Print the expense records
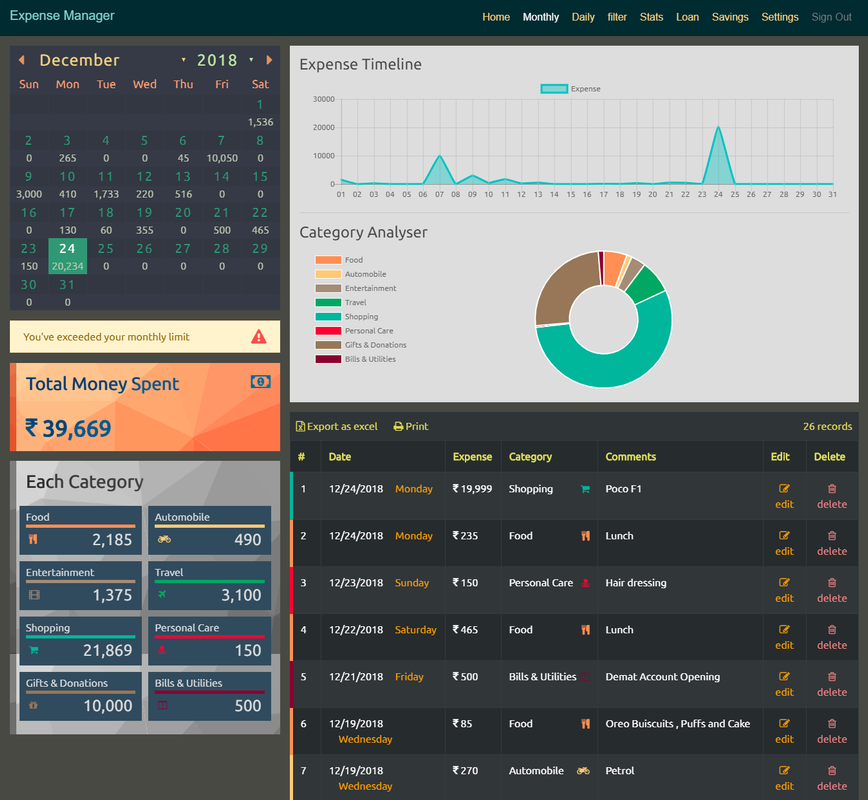The height and width of the screenshot is (800, 868). tap(411, 426)
